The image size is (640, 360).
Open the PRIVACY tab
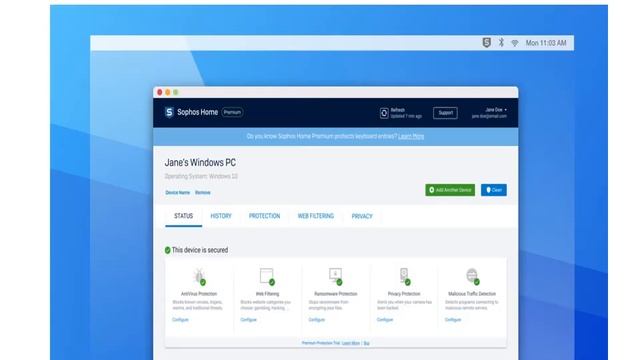pos(362,216)
